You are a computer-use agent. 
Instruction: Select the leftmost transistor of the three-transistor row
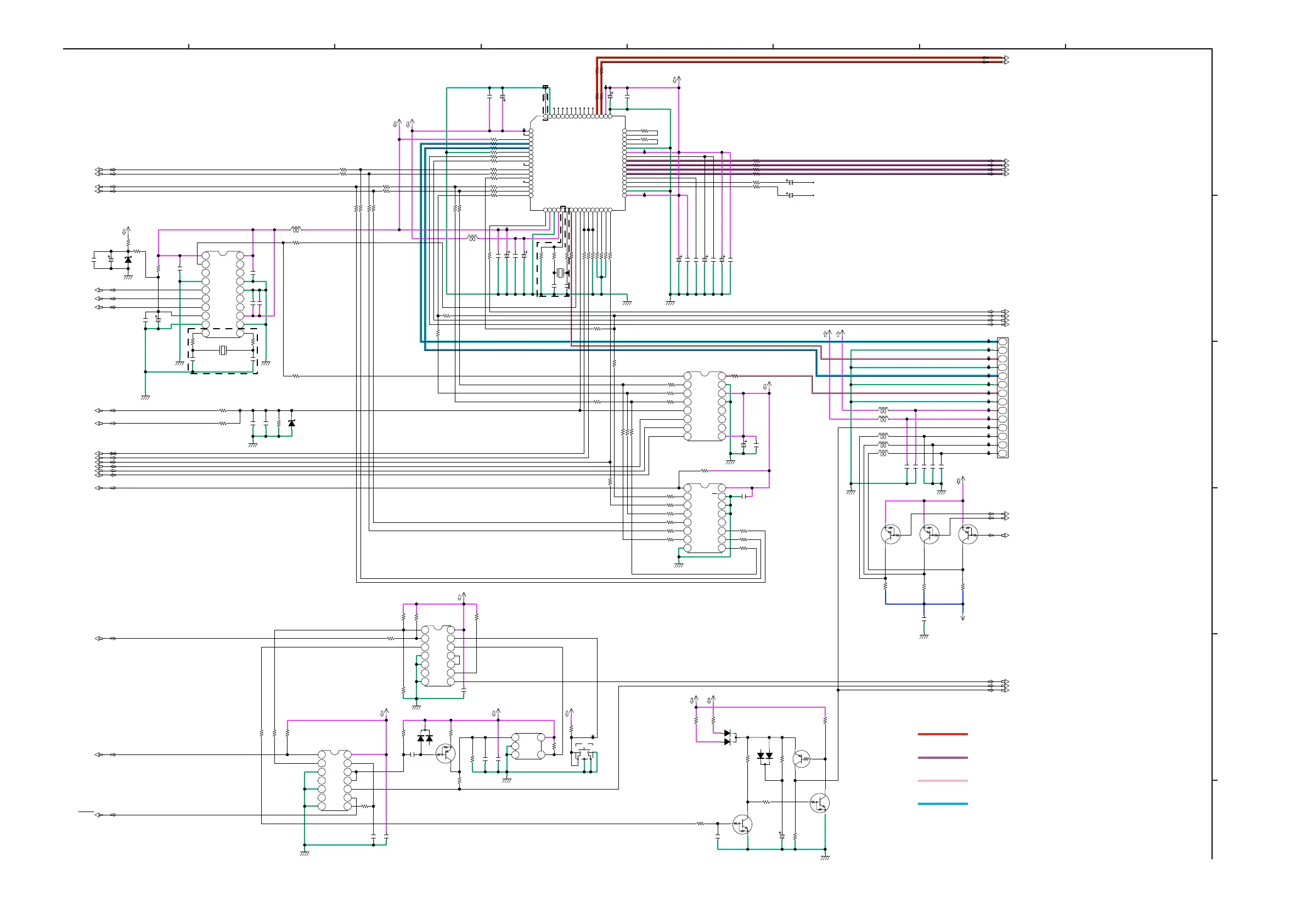pos(891,534)
